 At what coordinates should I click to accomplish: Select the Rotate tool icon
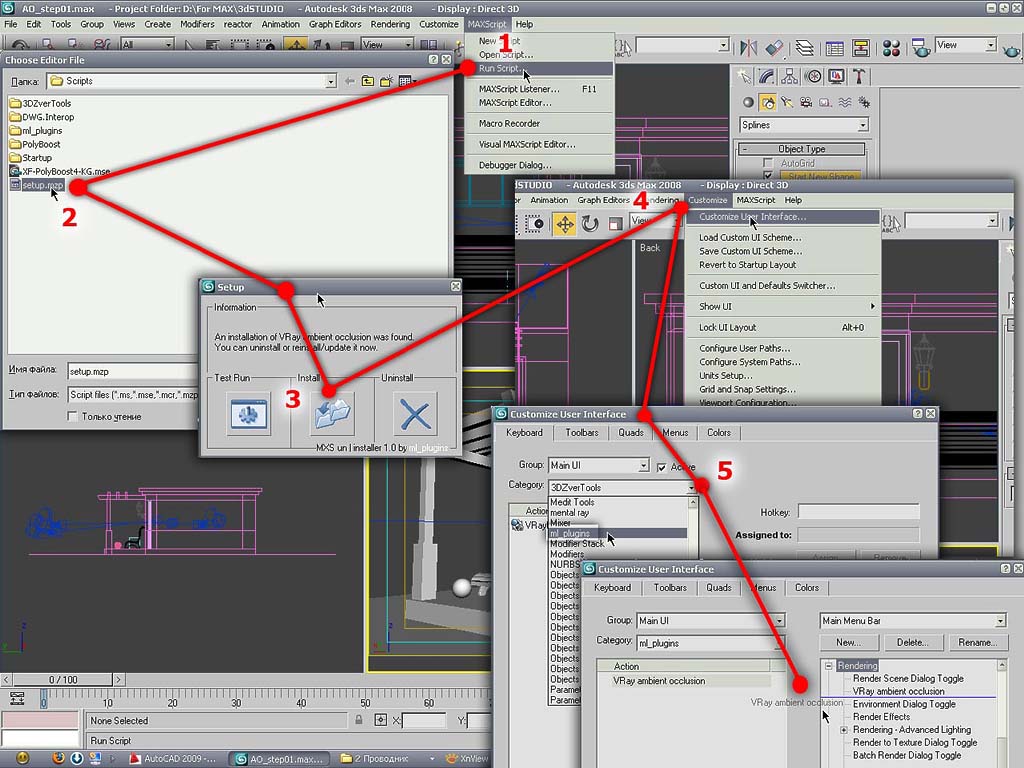[590, 224]
